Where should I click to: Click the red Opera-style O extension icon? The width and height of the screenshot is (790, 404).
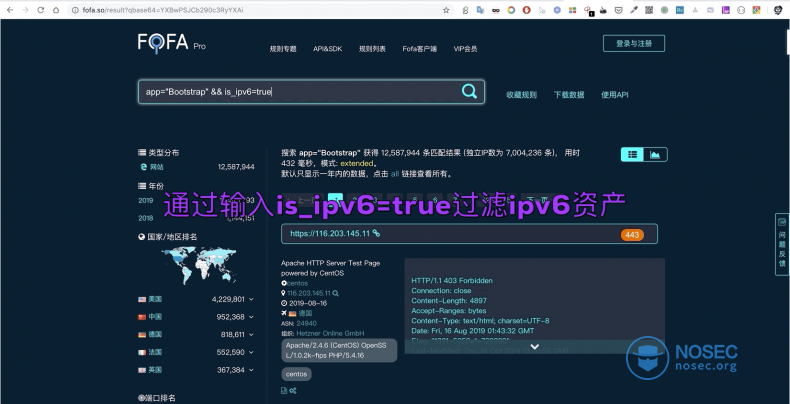tap(526, 10)
